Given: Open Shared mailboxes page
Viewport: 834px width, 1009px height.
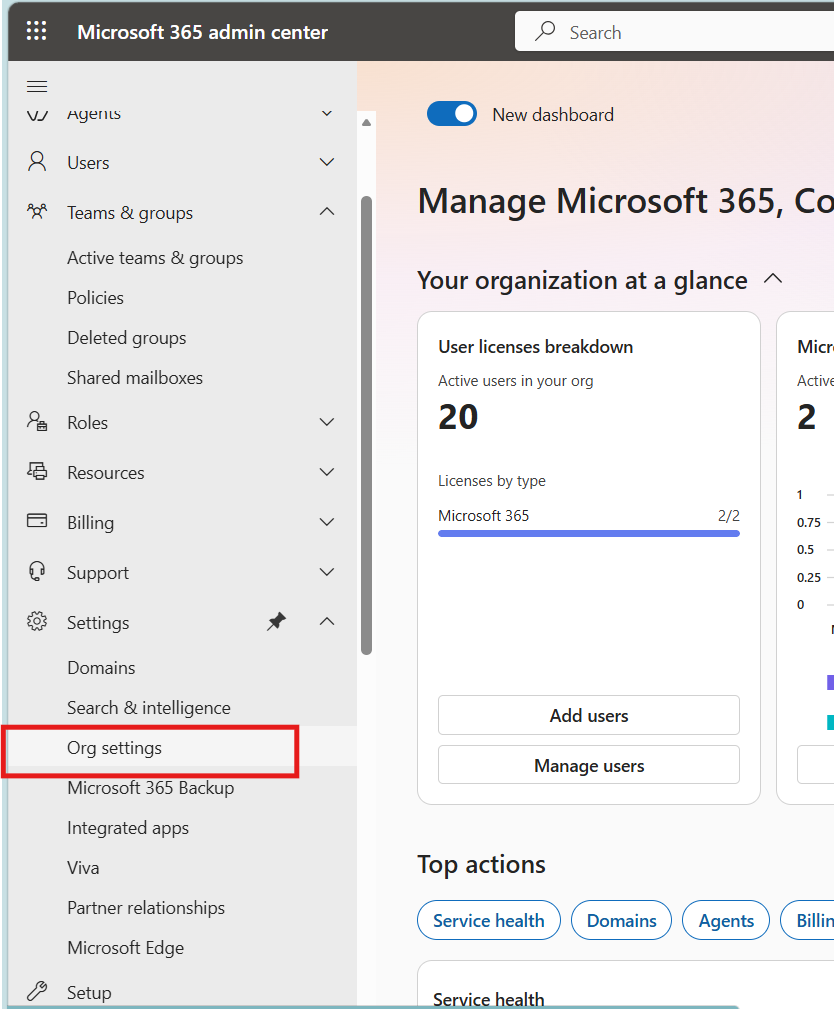Looking at the screenshot, I should coord(134,378).
